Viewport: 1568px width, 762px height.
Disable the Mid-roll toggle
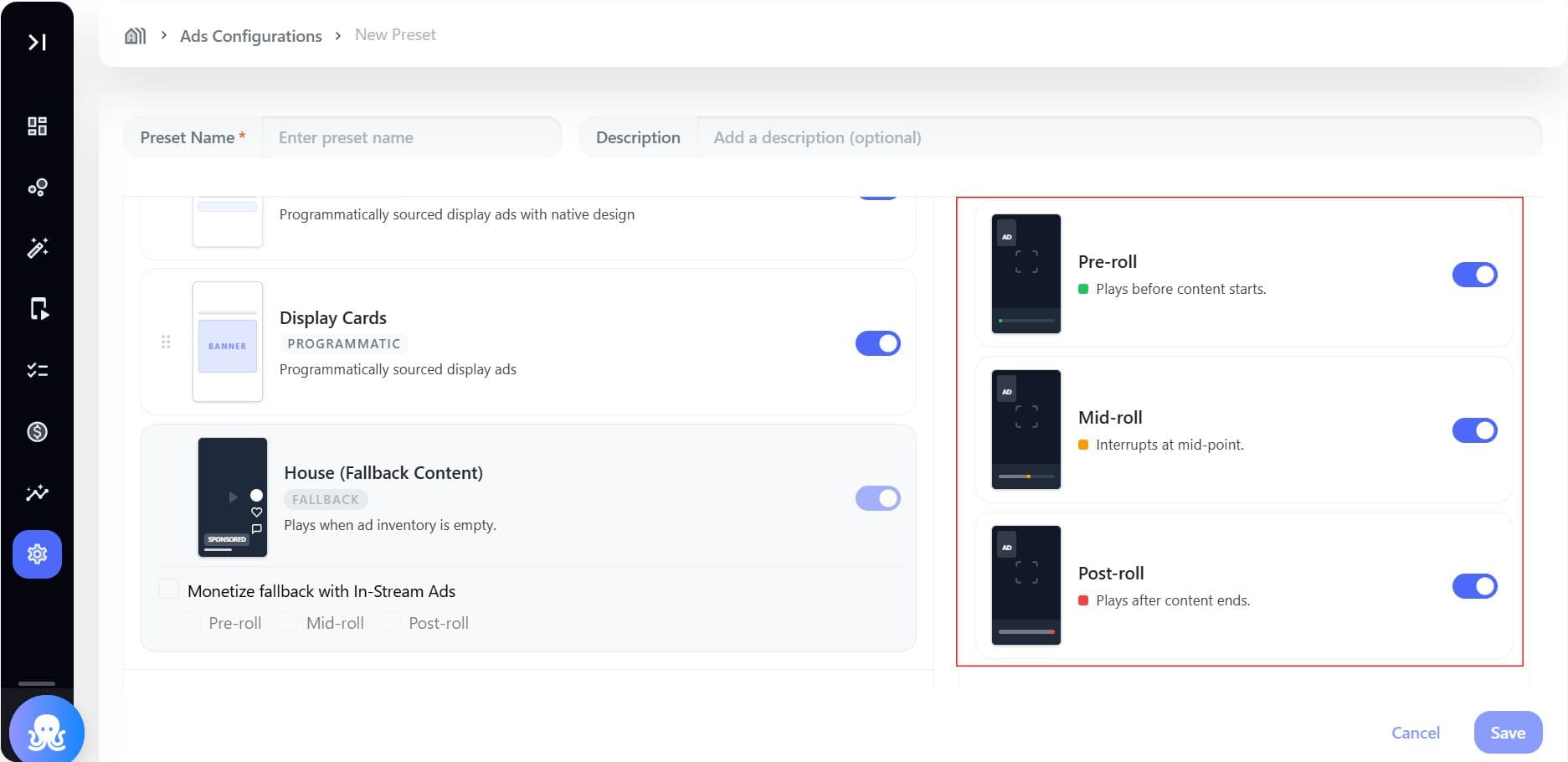1474,430
